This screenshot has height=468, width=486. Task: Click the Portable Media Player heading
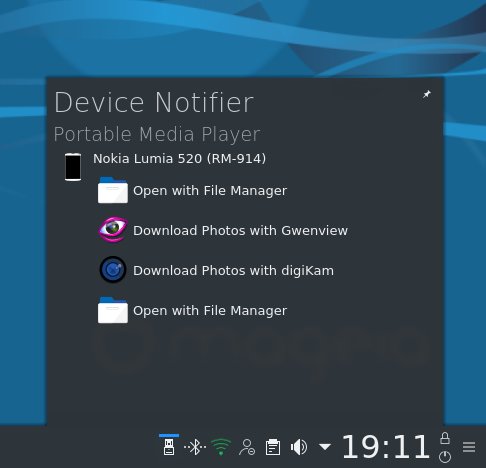(157, 134)
